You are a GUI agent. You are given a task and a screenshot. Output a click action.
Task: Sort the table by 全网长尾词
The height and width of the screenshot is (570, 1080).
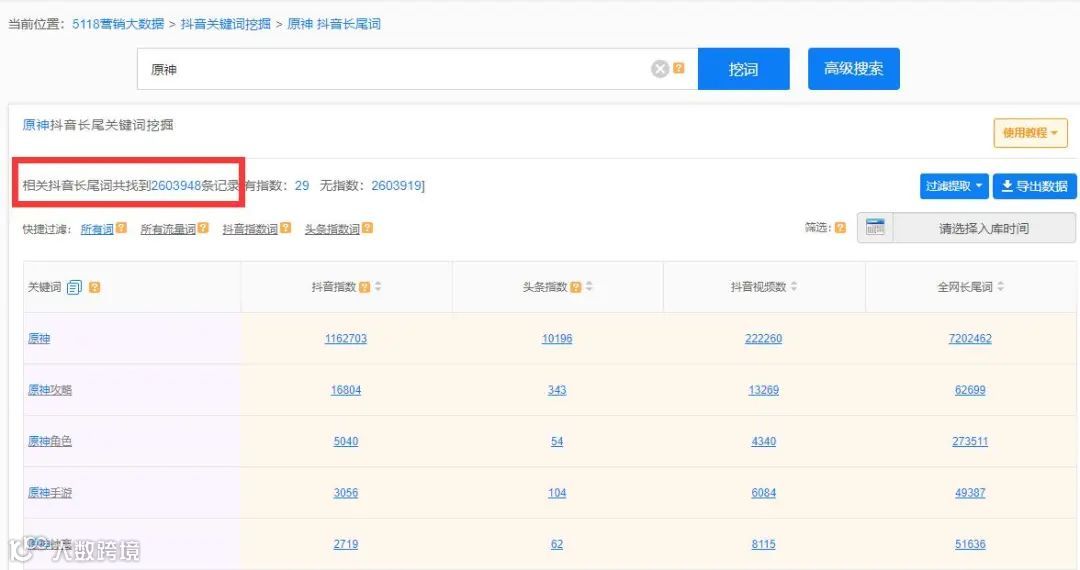1000,286
